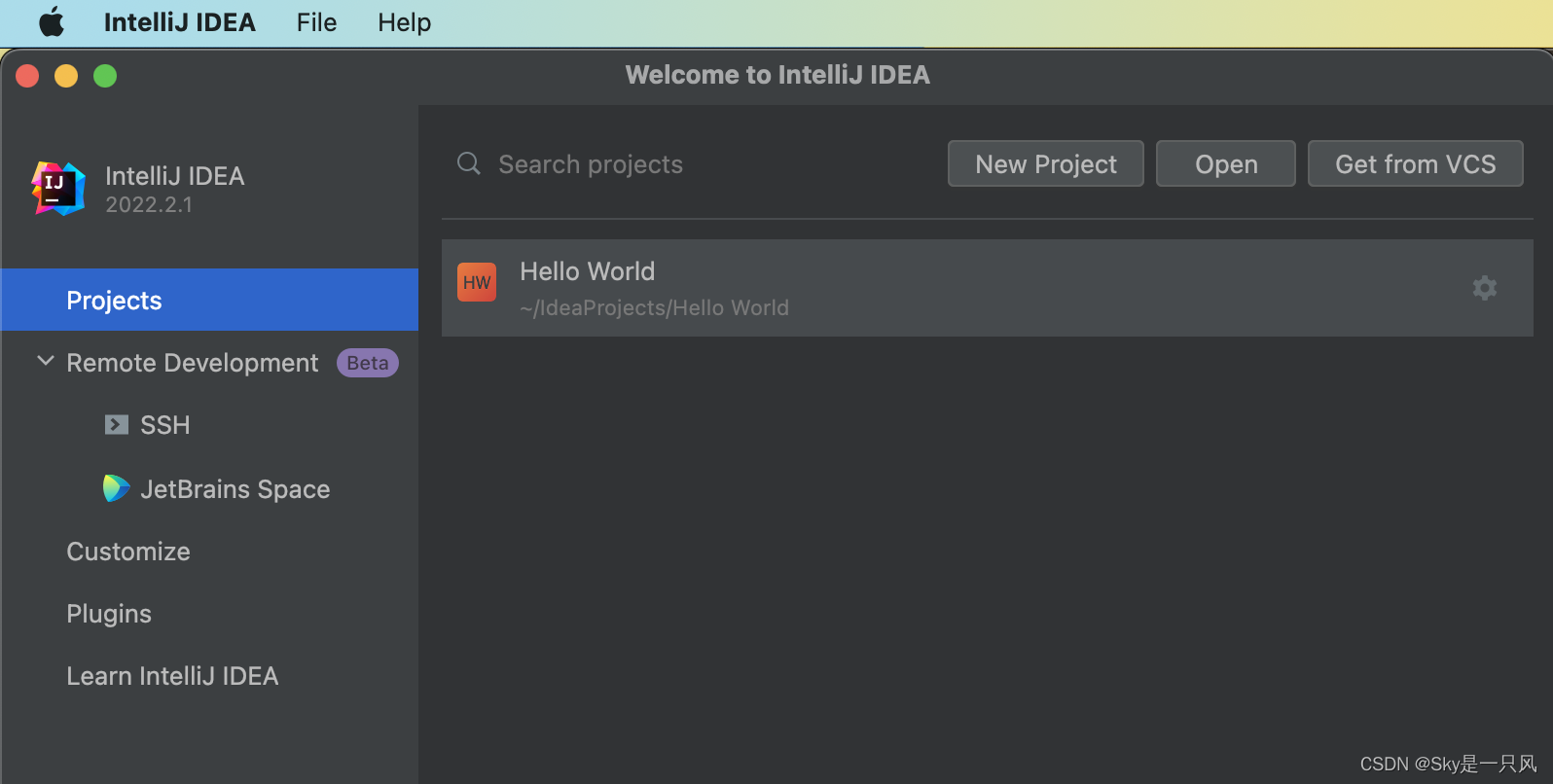1553x784 pixels.
Task: Click the 2022.2.1 version text
Action: (x=149, y=204)
